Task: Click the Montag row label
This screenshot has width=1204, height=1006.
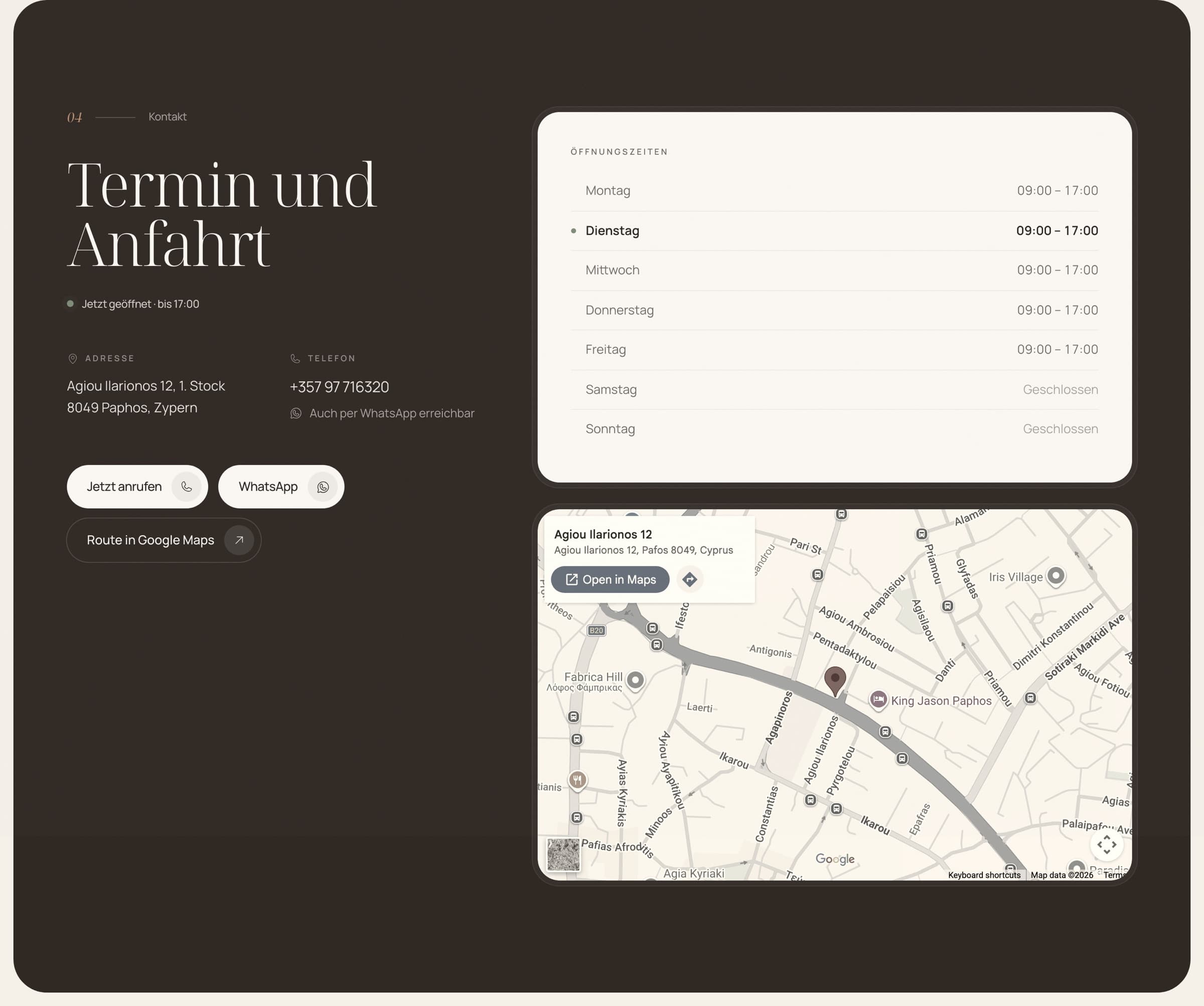Action: coord(608,191)
